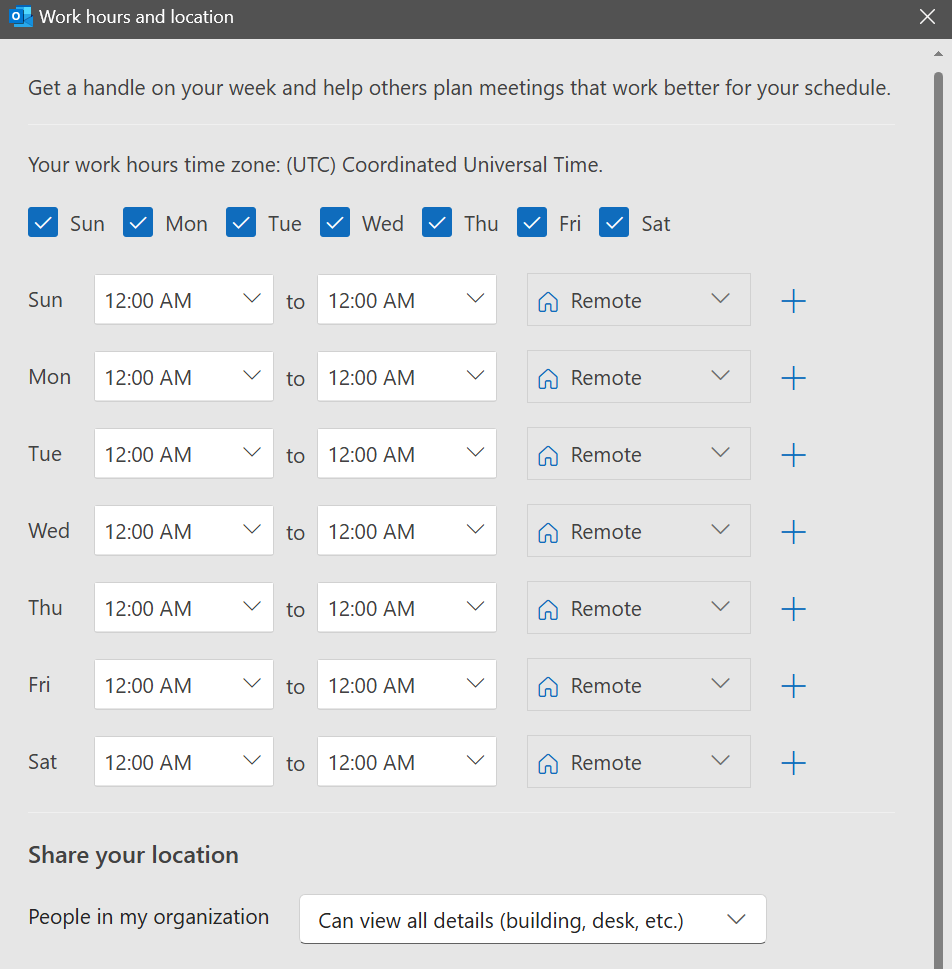Image resolution: width=952 pixels, height=969 pixels.
Task: Open the Sat Remote location dropdown
Action: [x=639, y=761]
